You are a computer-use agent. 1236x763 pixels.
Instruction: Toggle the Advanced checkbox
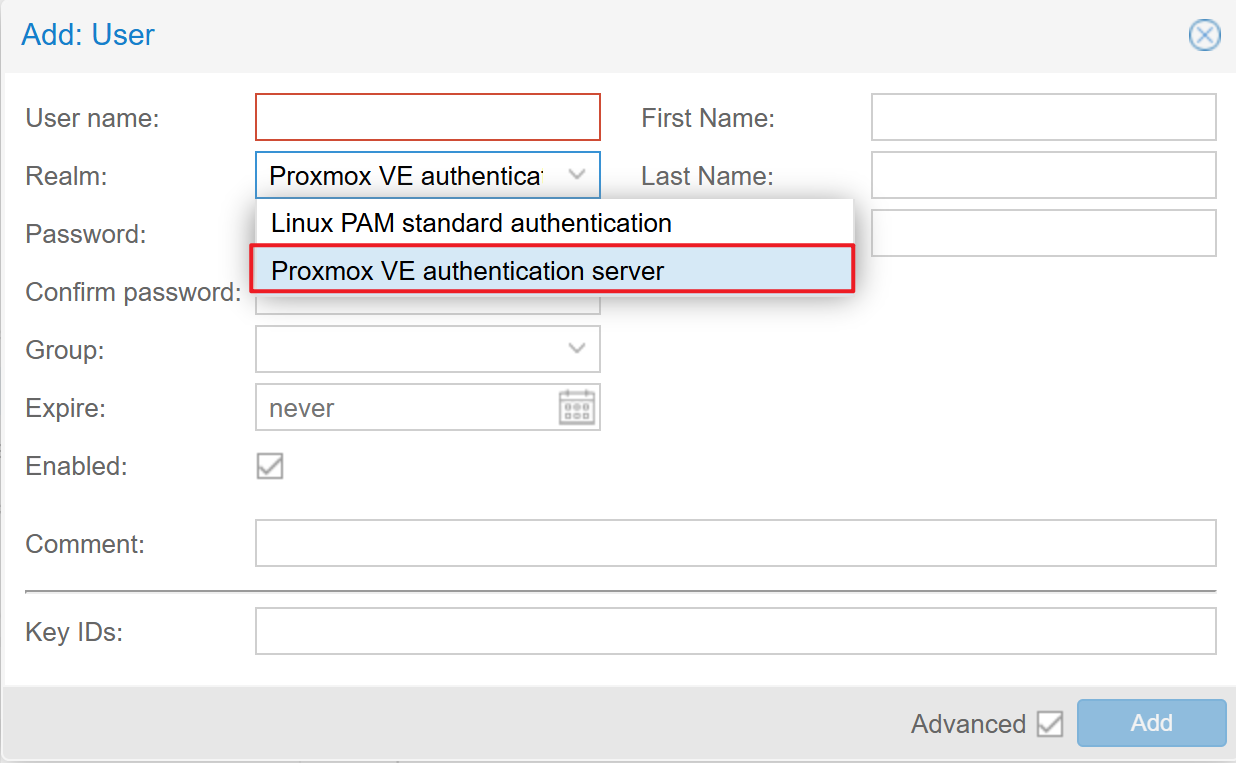pos(1050,724)
